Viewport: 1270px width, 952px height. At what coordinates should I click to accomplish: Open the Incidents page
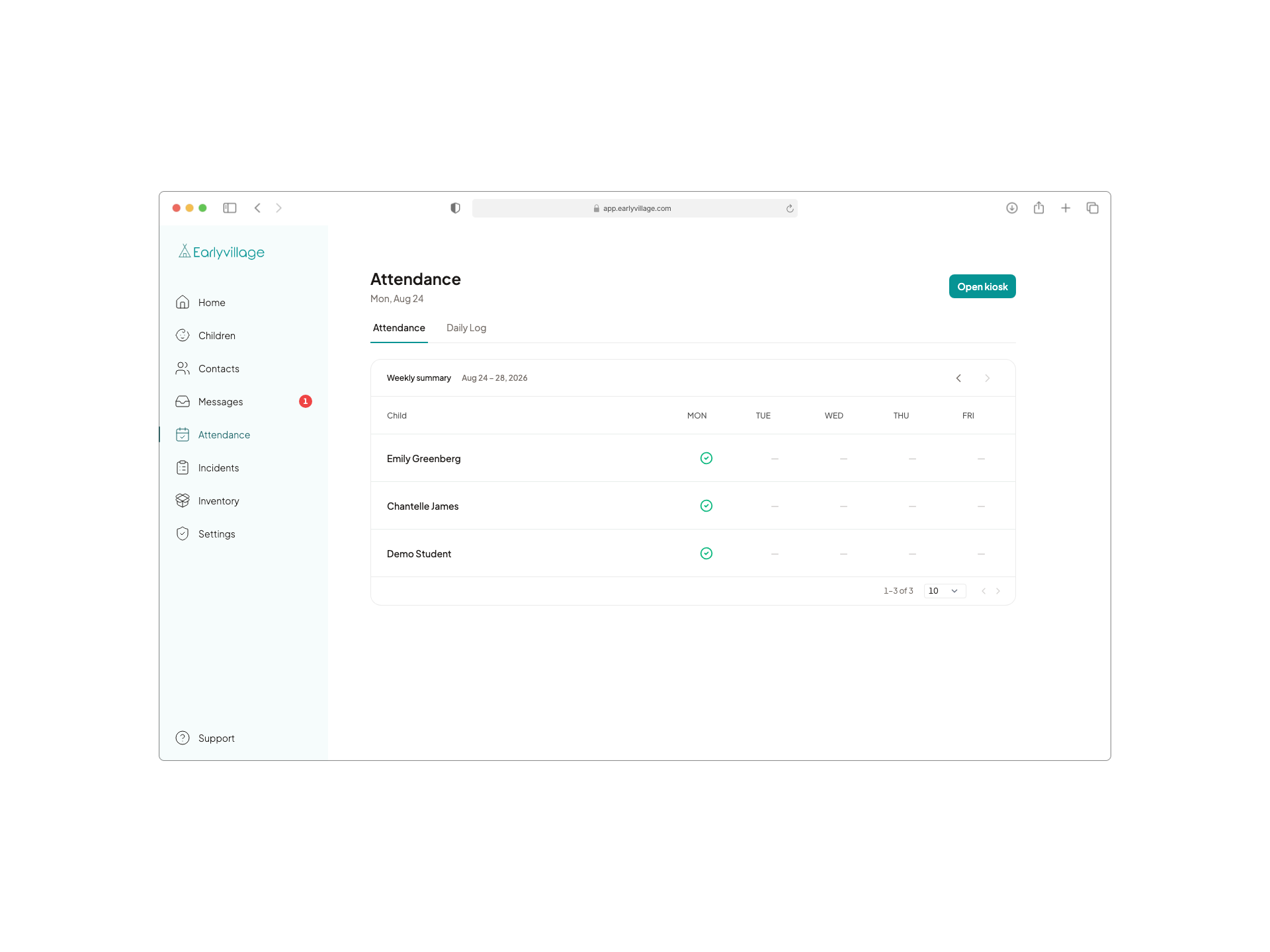(243, 467)
